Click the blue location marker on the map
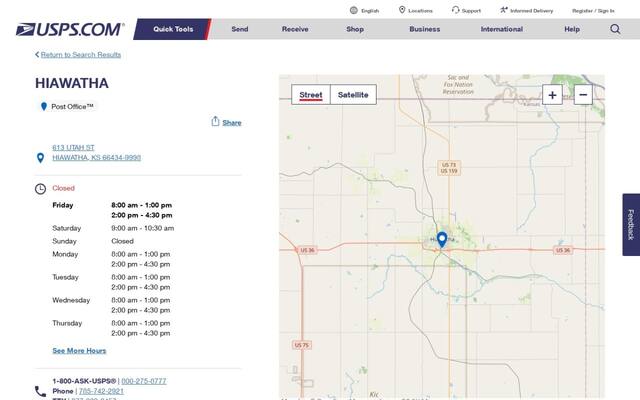This screenshot has height=400, width=640. [442, 240]
